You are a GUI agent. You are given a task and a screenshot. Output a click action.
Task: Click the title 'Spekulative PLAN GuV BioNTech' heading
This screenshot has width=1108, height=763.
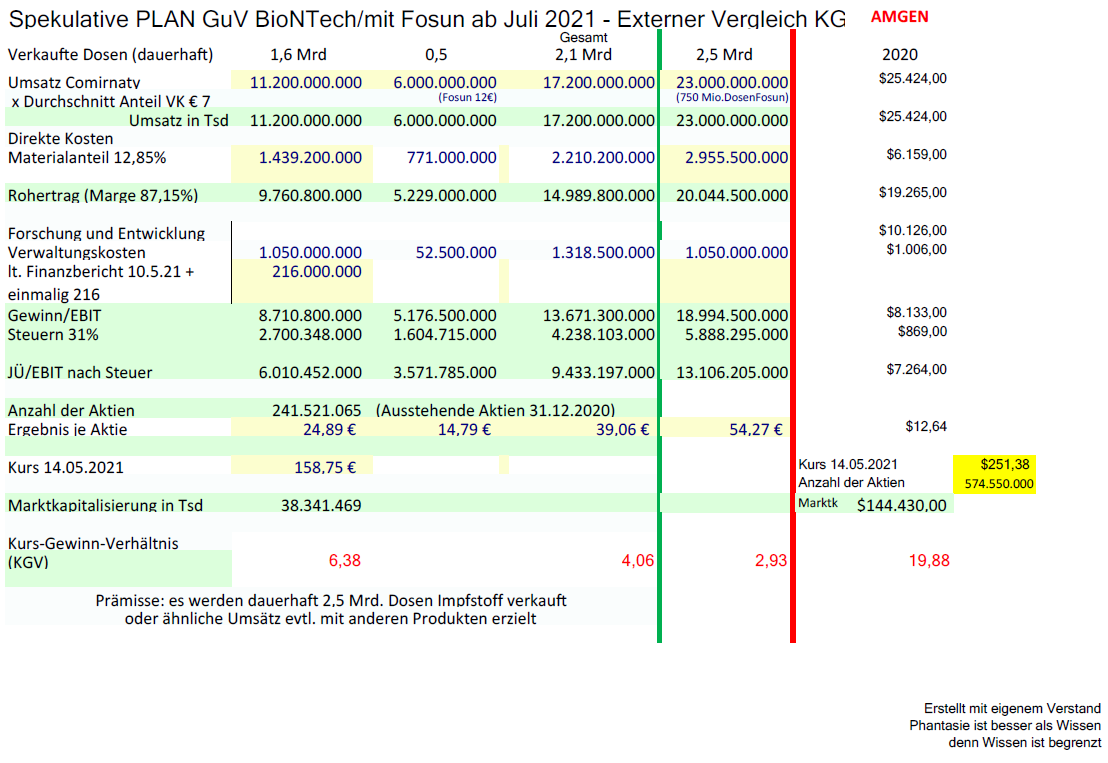pos(427,18)
